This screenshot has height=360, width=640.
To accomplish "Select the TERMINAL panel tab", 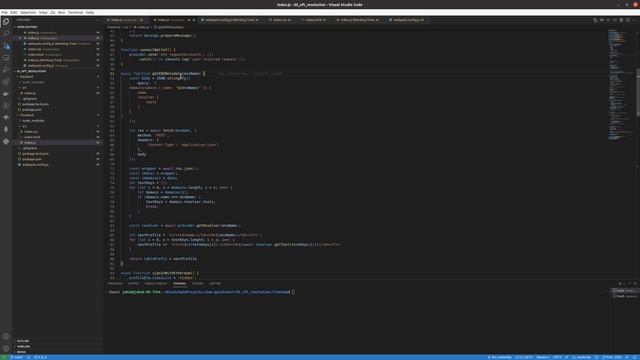I will pos(180,283).
